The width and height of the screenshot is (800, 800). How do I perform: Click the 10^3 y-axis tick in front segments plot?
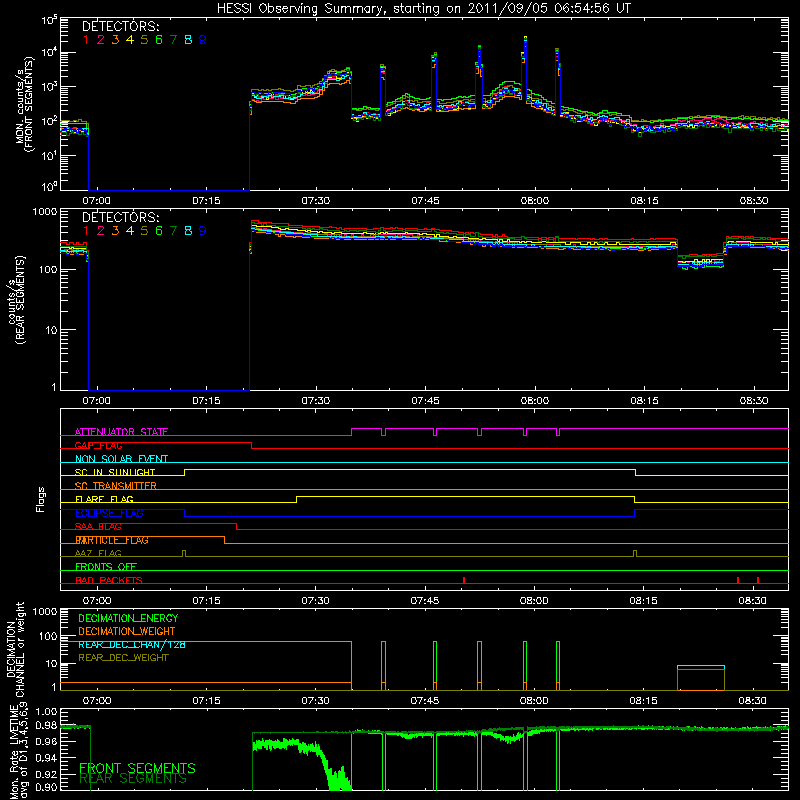[x=49, y=87]
